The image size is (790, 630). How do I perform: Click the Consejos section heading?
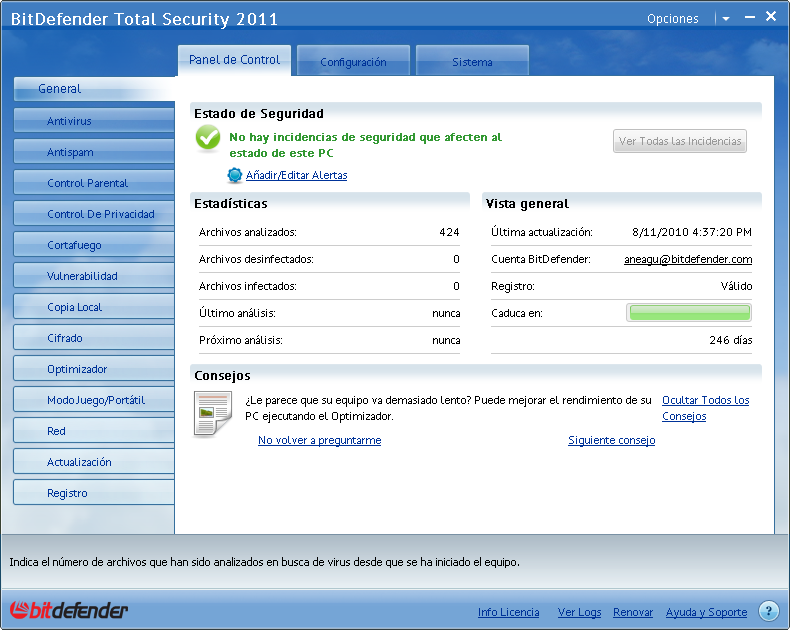pos(222,375)
